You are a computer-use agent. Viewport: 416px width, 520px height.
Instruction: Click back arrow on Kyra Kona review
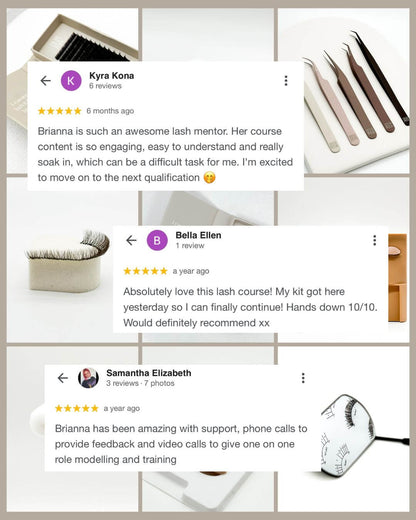tap(45, 81)
